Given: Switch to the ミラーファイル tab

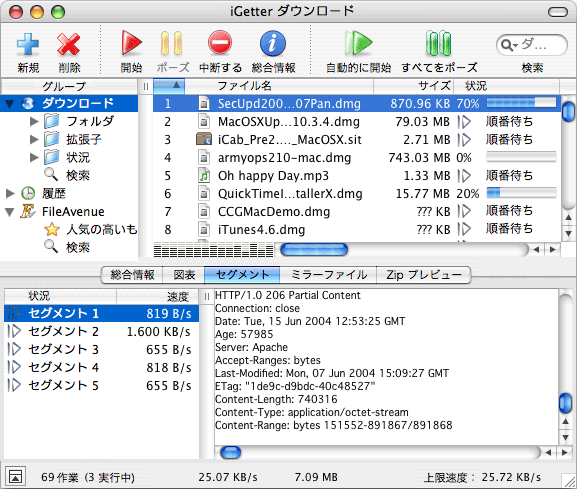Looking at the screenshot, I should [328, 275].
